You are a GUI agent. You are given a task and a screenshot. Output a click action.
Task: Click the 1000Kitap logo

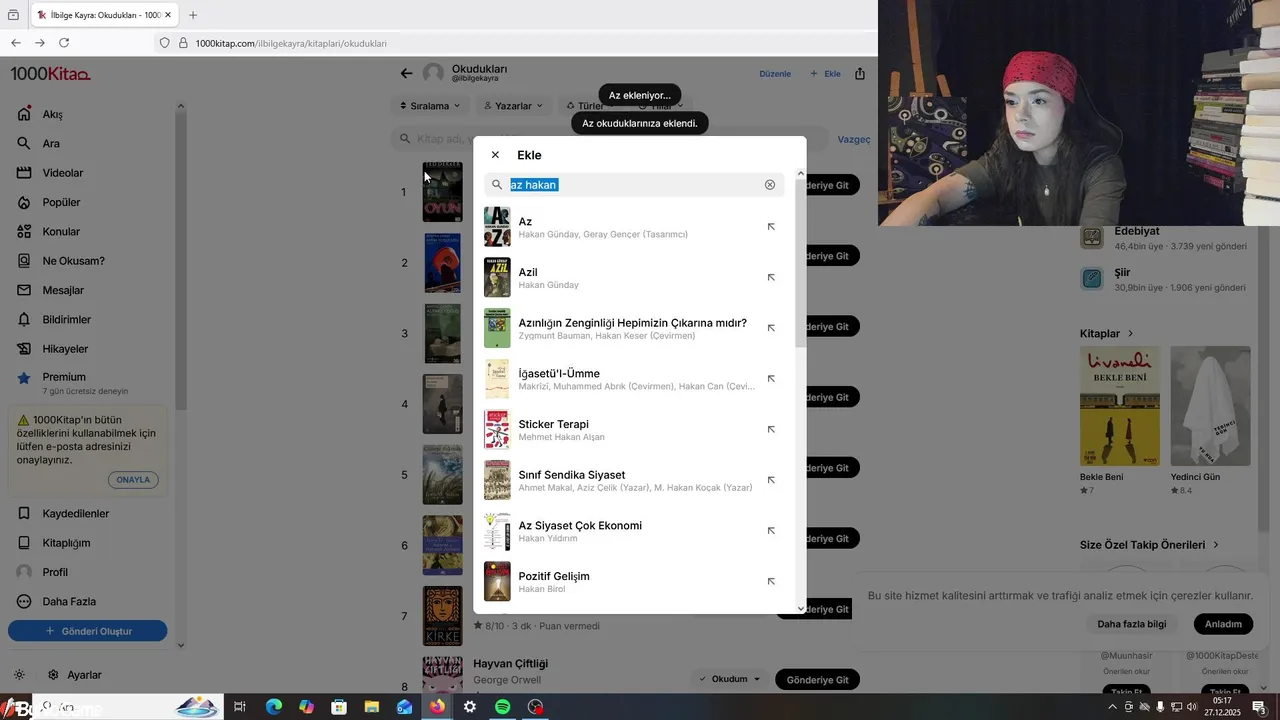pyautogui.click(x=50, y=74)
